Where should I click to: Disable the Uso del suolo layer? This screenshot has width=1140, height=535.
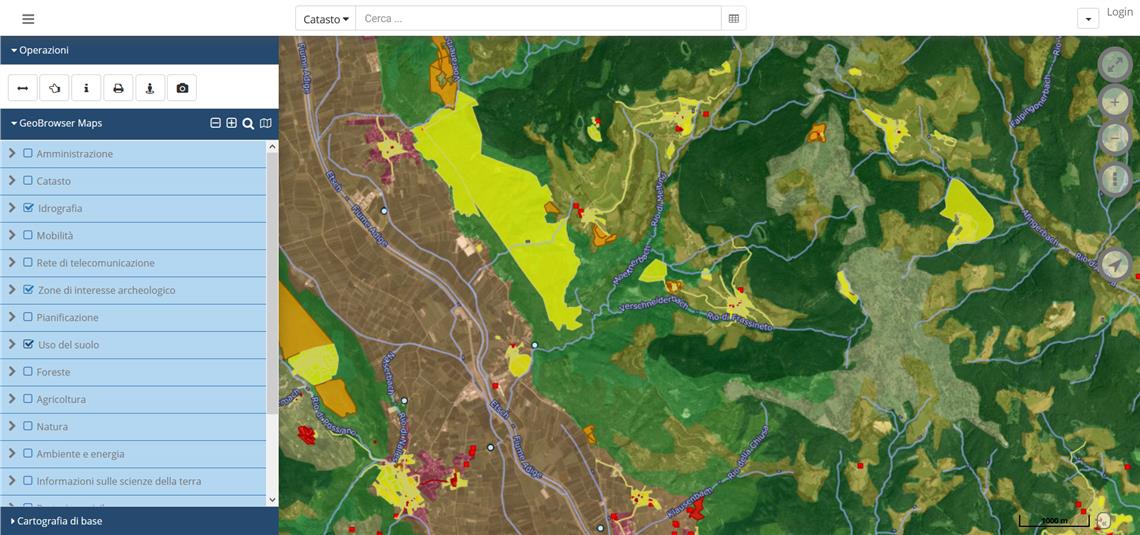[28, 344]
